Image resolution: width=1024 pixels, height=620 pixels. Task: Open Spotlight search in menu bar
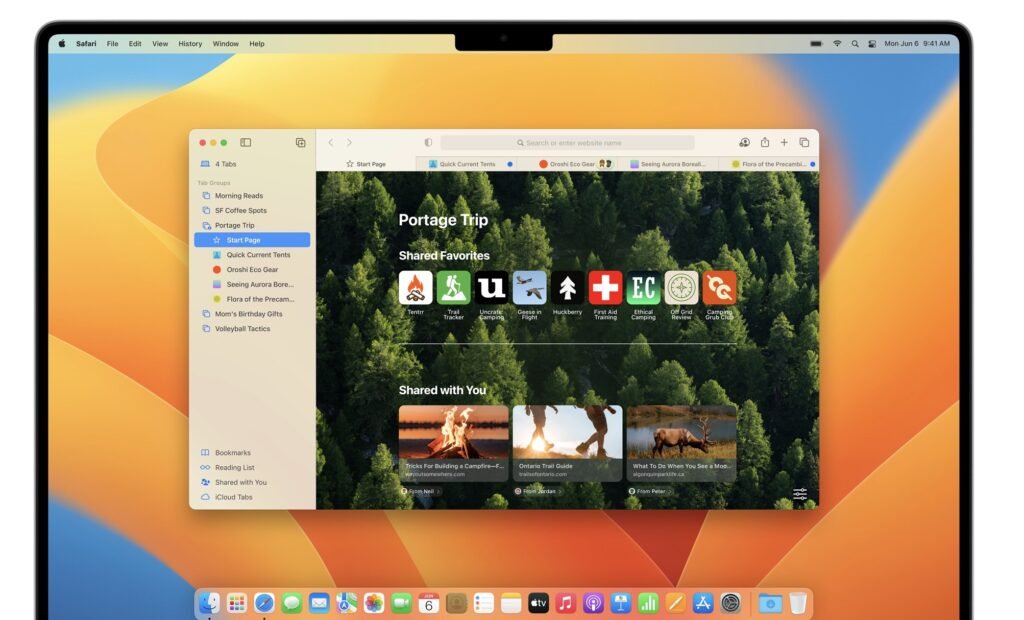(x=855, y=44)
